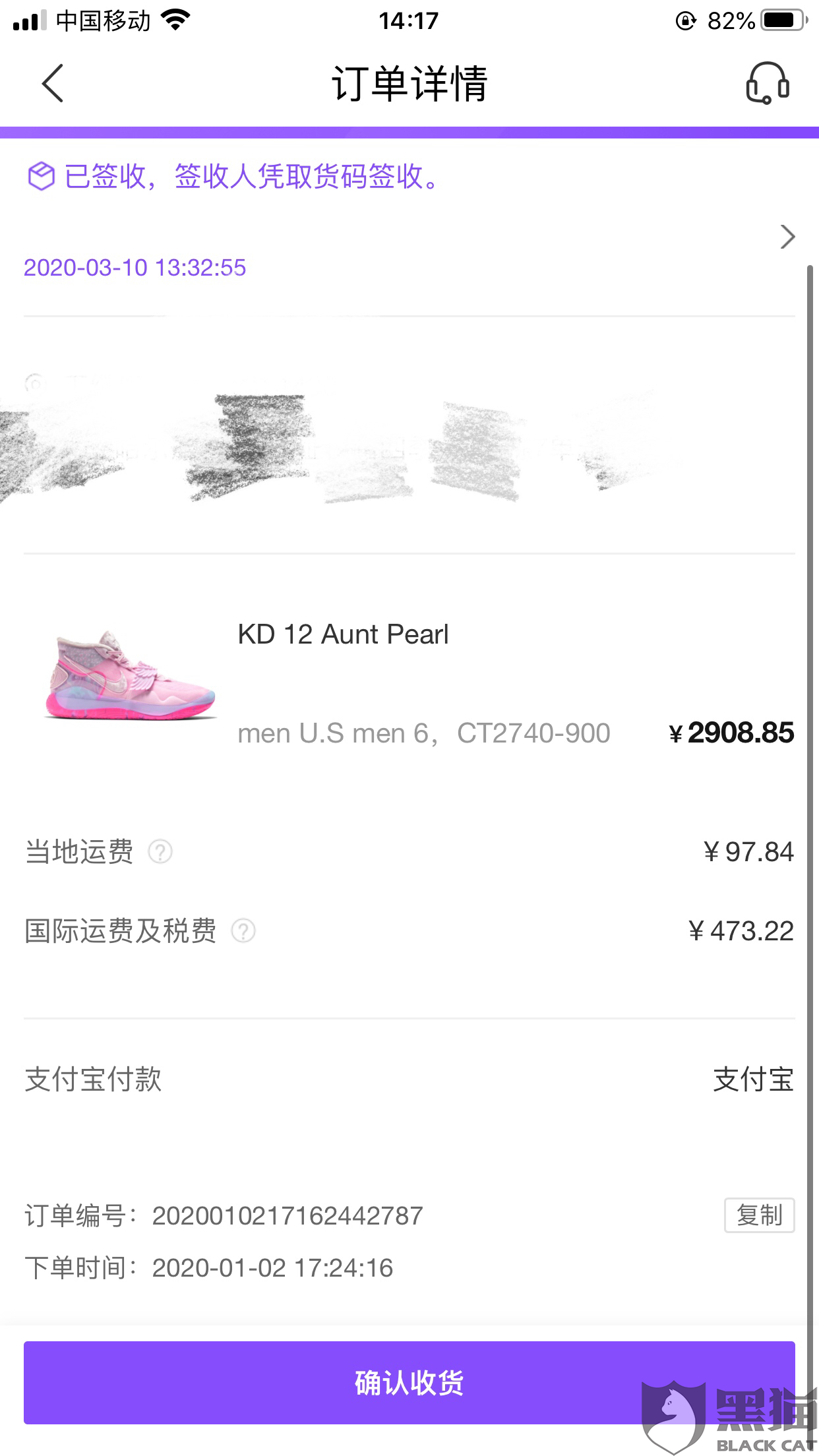Image resolution: width=819 pixels, height=1456 pixels.
Task: Tap the 2020-03-10 13:32:55 delivery timestamp
Action: tap(135, 268)
